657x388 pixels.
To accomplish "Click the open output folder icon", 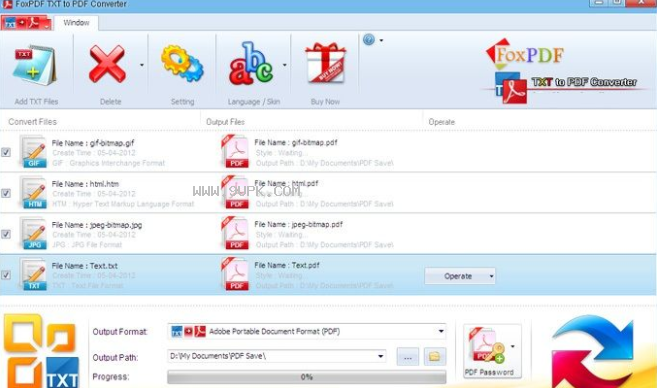I will (x=435, y=357).
